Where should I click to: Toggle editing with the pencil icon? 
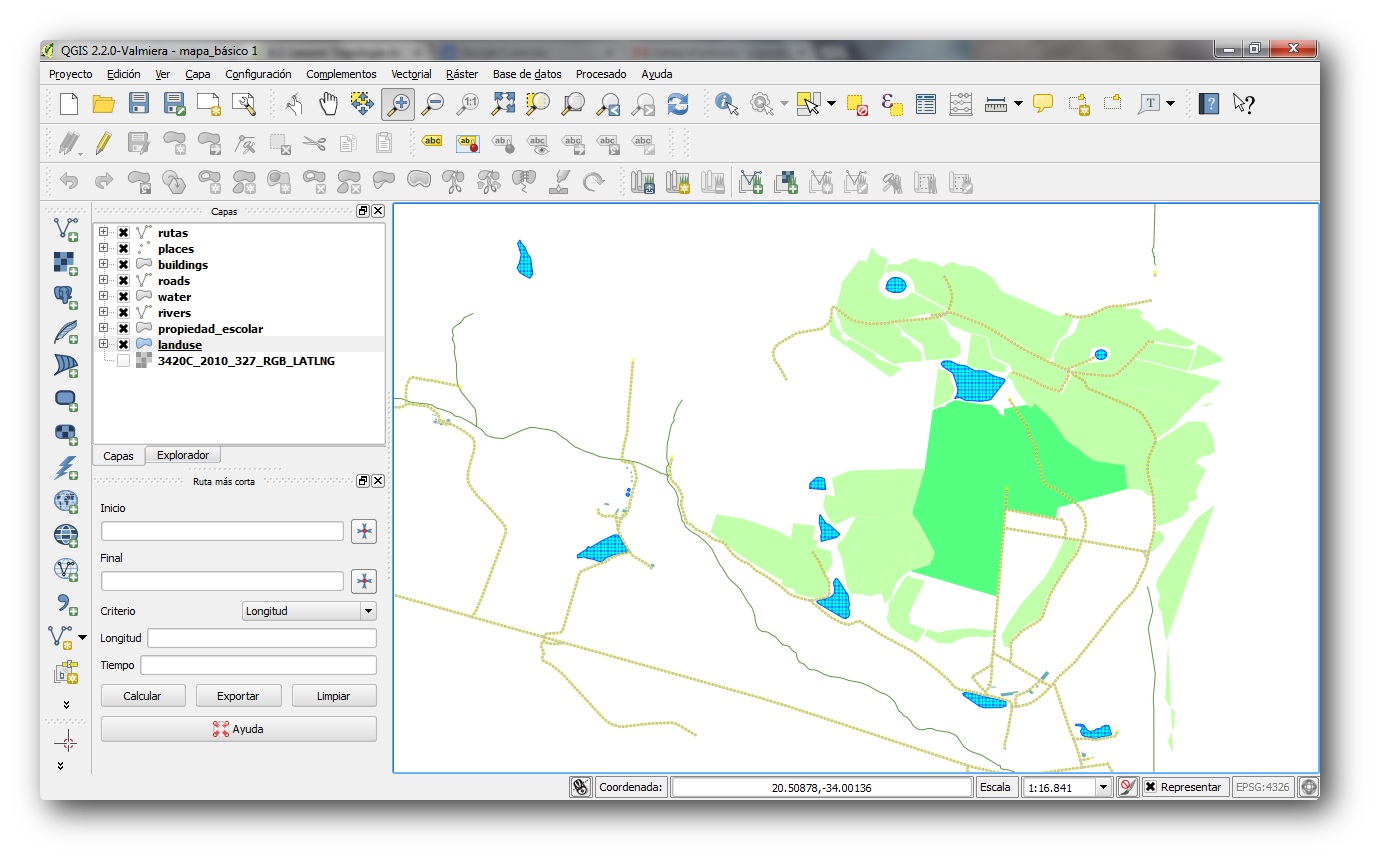[103, 143]
